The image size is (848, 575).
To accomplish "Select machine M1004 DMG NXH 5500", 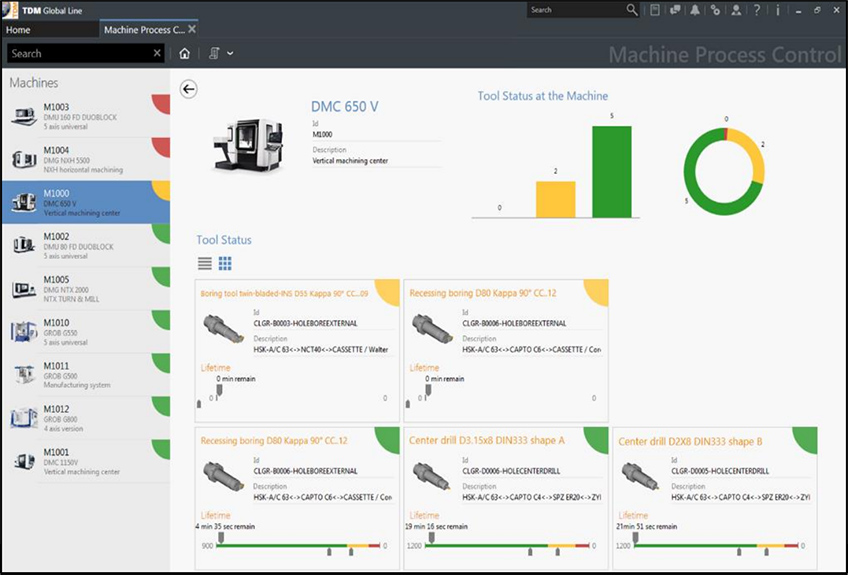I will click(x=86, y=159).
